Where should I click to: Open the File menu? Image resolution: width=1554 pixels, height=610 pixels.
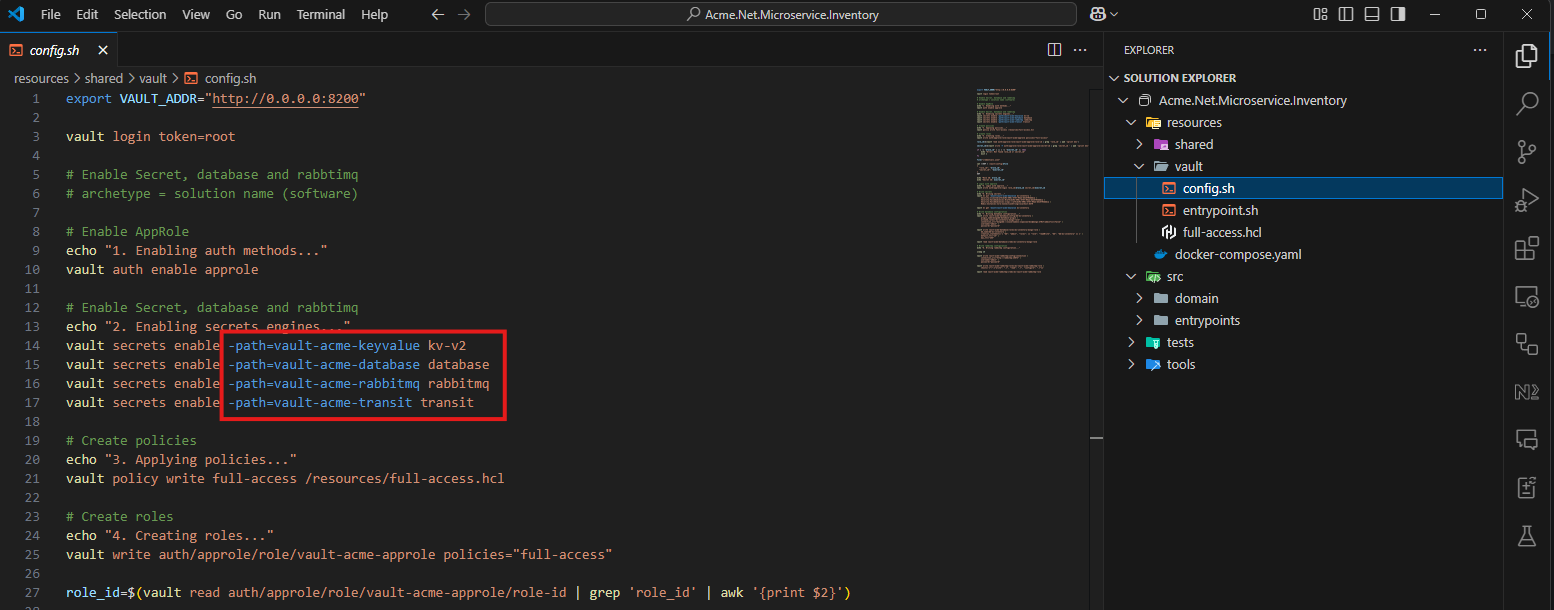coord(51,15)
